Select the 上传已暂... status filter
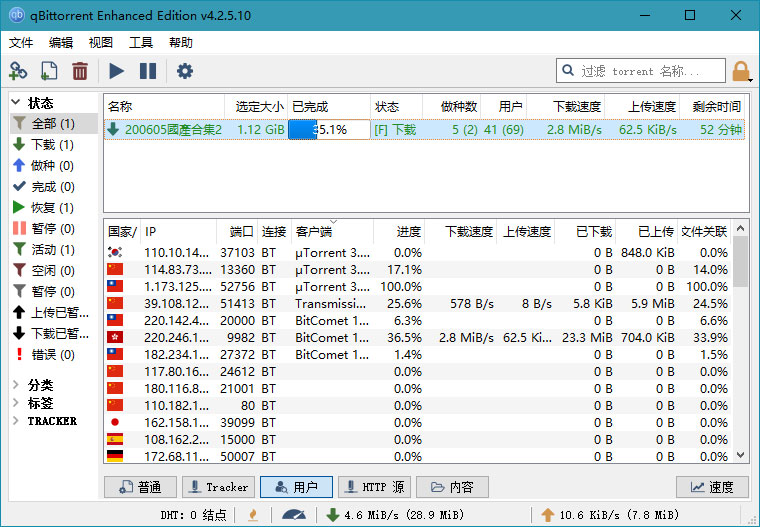 (53, 313)
